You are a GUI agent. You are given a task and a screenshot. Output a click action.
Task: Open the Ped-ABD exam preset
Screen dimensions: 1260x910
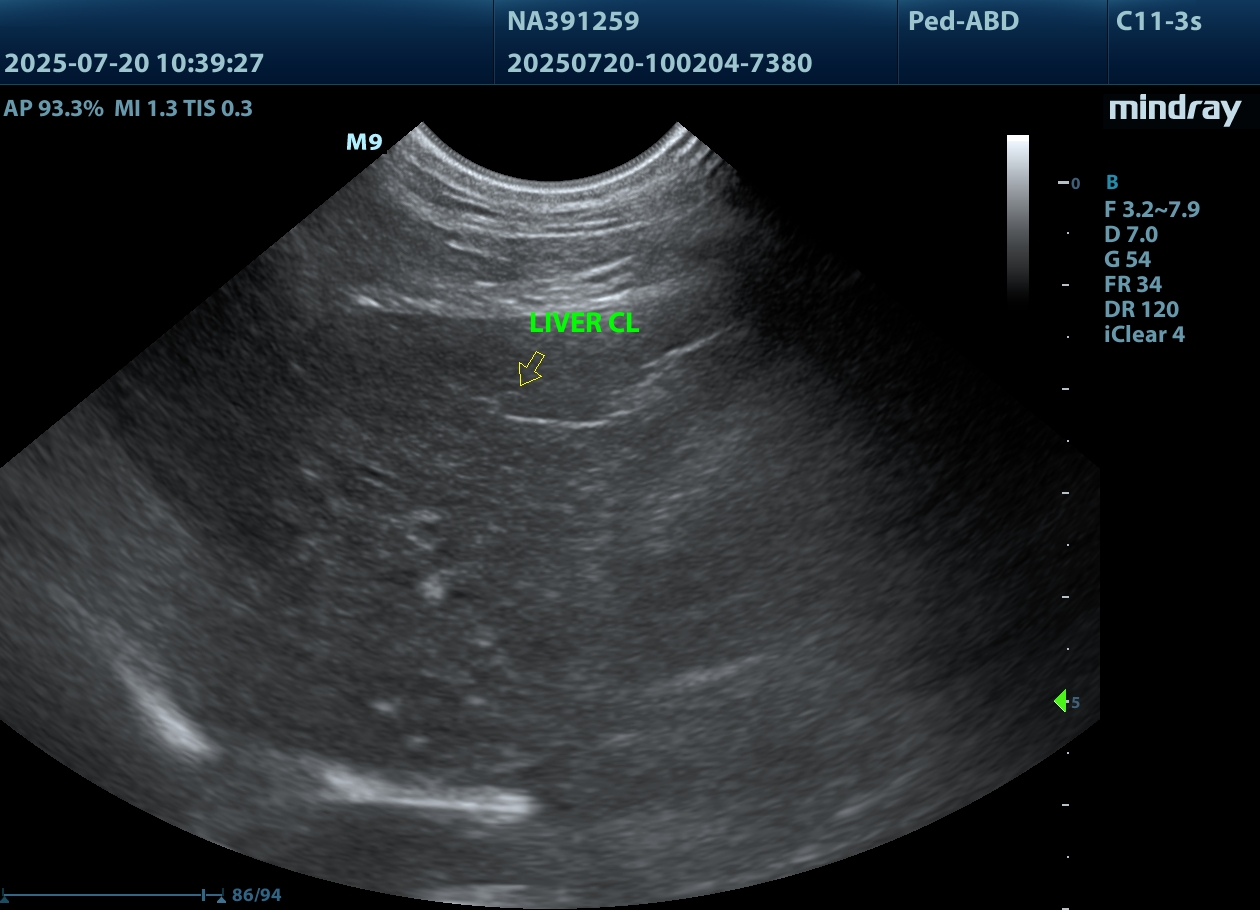(963, 21)
